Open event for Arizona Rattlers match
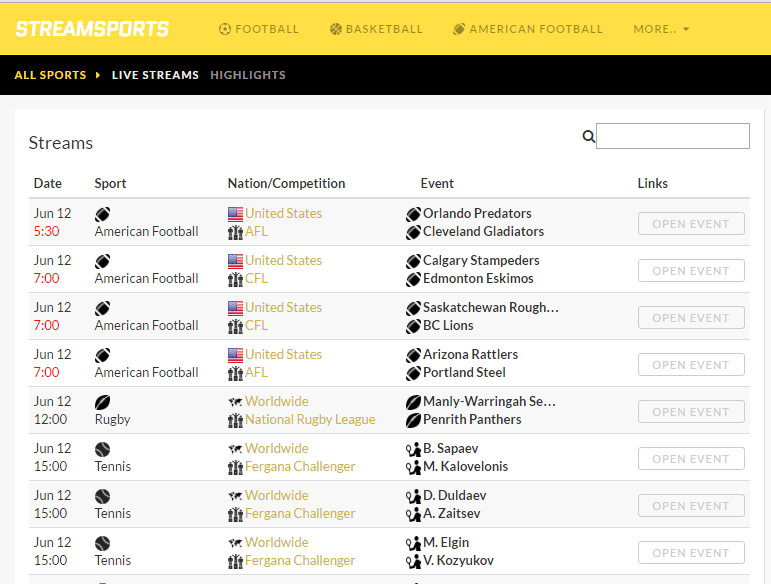771x584 pixels. click(691, 365)
